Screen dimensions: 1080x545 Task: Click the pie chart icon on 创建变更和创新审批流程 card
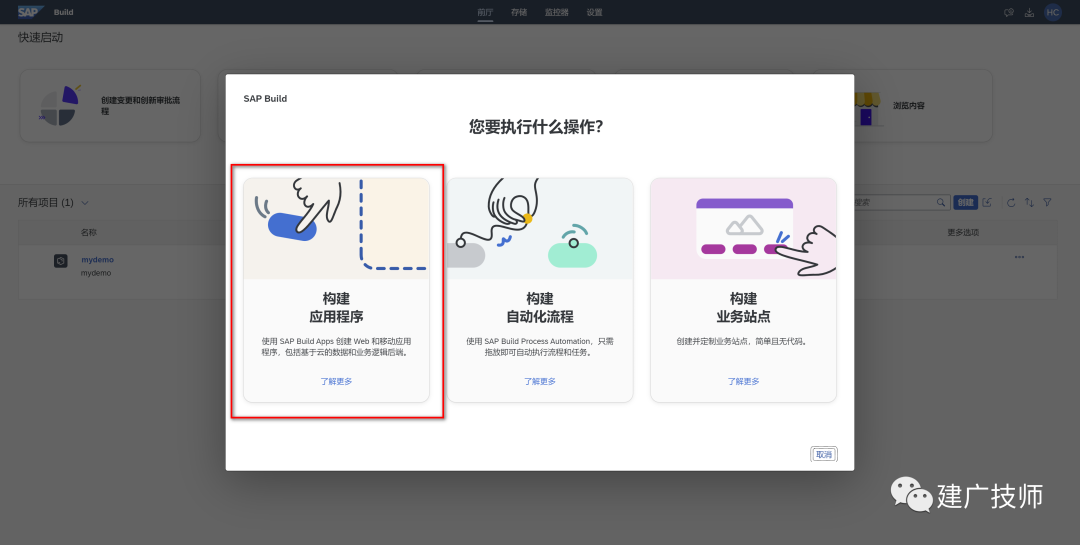(60, 105)
